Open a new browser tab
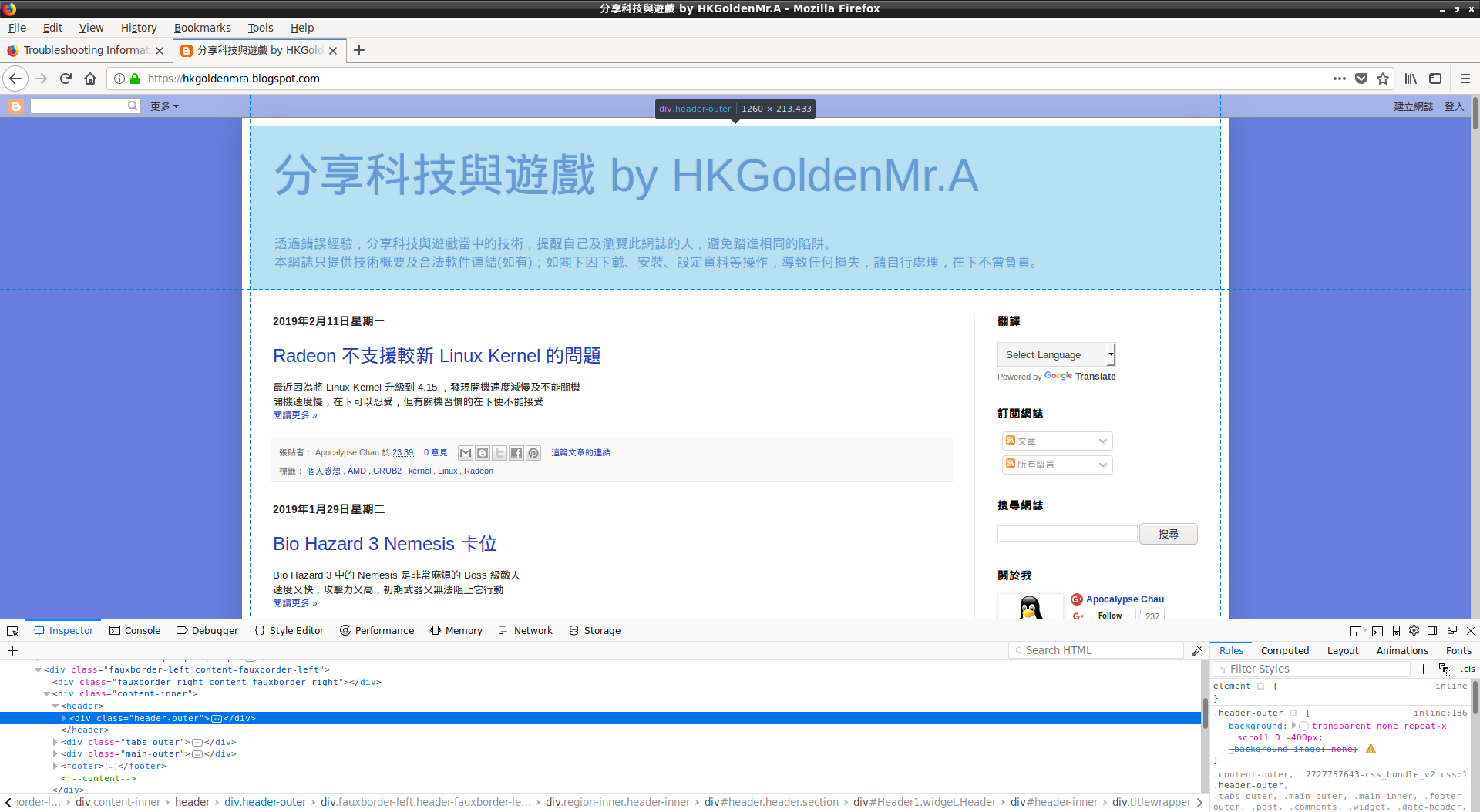The width and height of the screenshot is (1480, 812). pyautogui.click(x=359, y=50)
